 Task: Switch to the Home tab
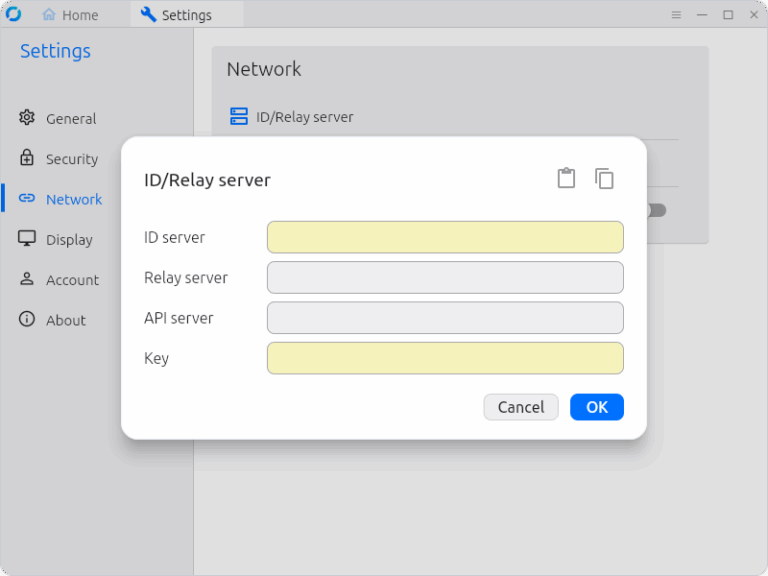(x=70, y=15)
